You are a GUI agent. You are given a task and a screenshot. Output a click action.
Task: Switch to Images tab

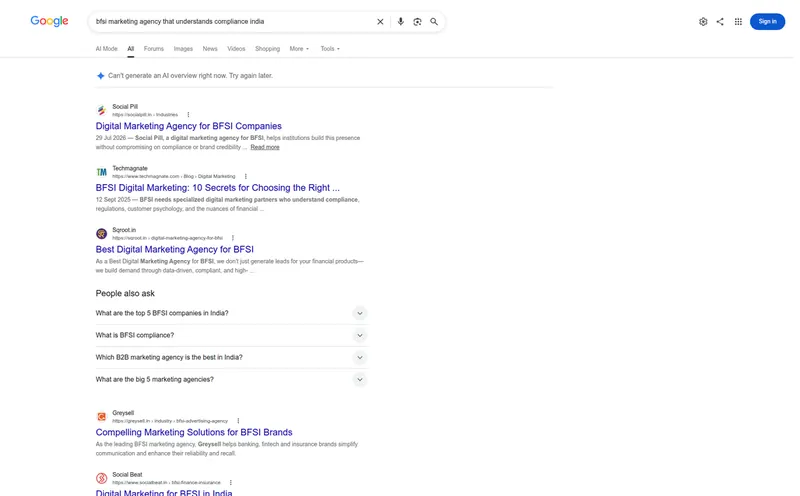pos(183,49)
